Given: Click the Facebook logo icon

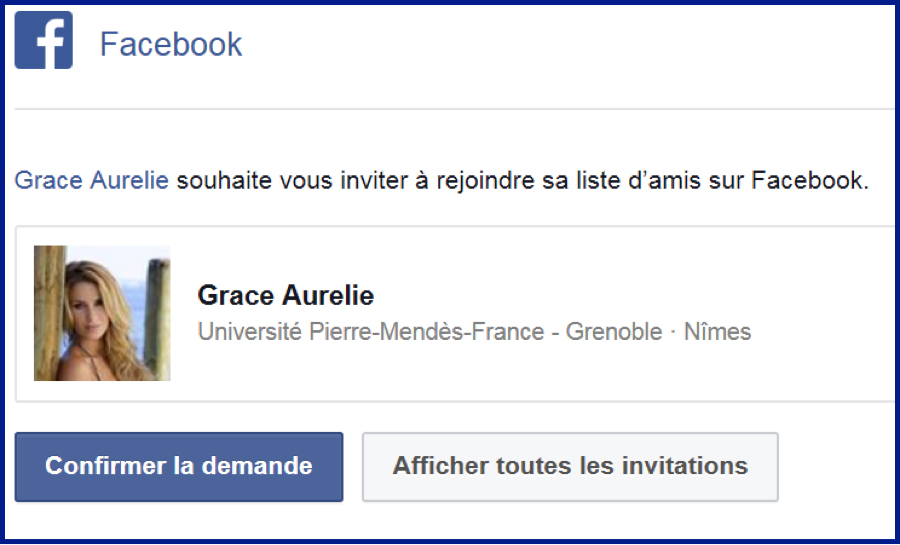Looking at the screenshot, I should [44, 41].
